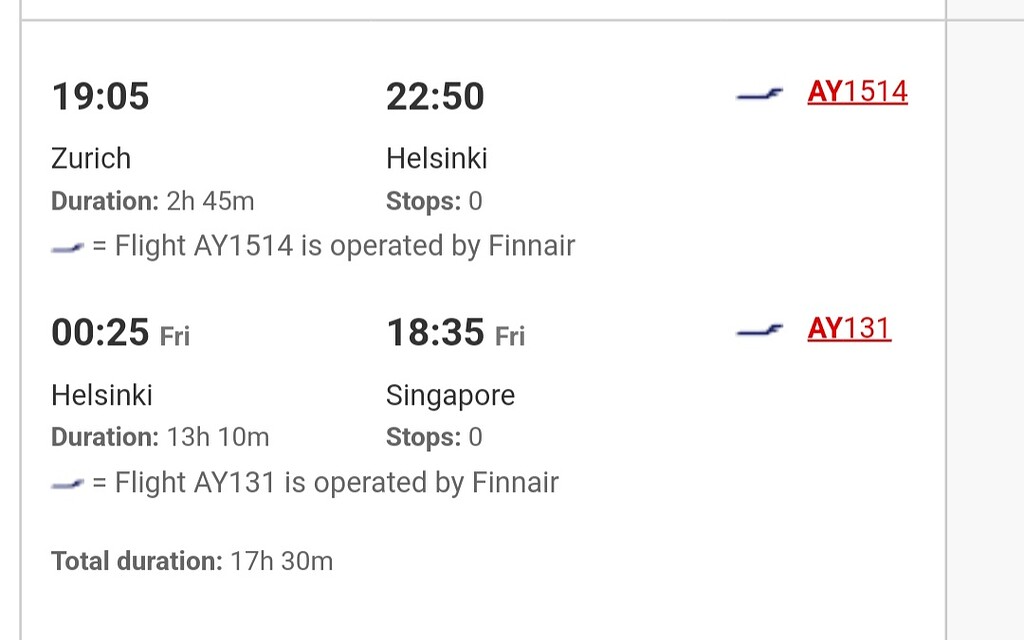Click the 22:50 Helsinki arrival time
Viewport: 1024px width, 640px height.
click(435, 96)
